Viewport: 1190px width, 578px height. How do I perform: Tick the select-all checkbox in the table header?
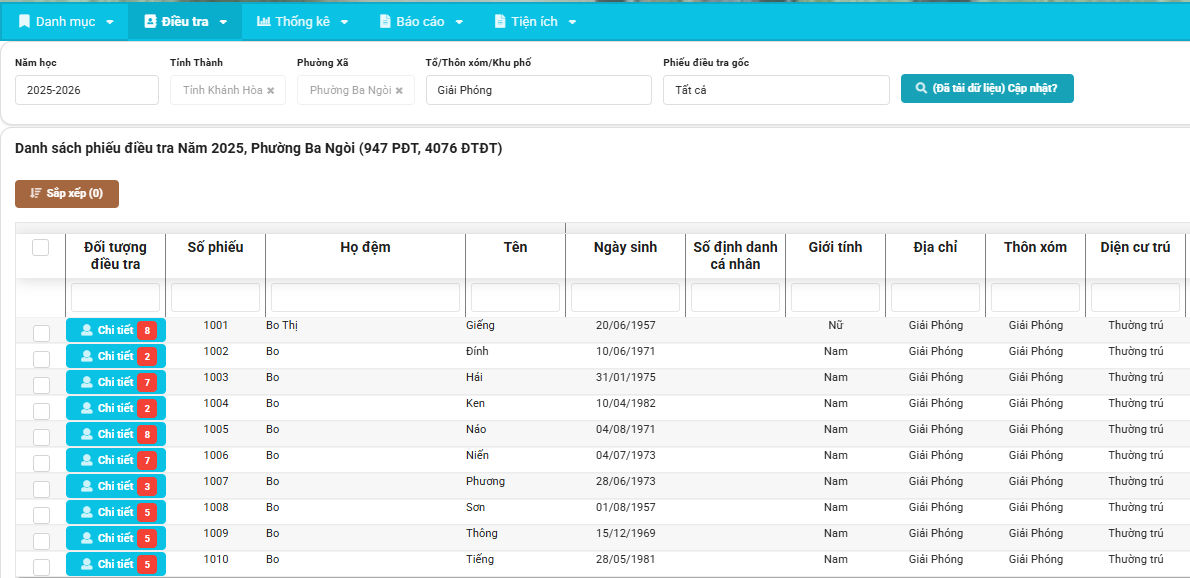(41, 247)
